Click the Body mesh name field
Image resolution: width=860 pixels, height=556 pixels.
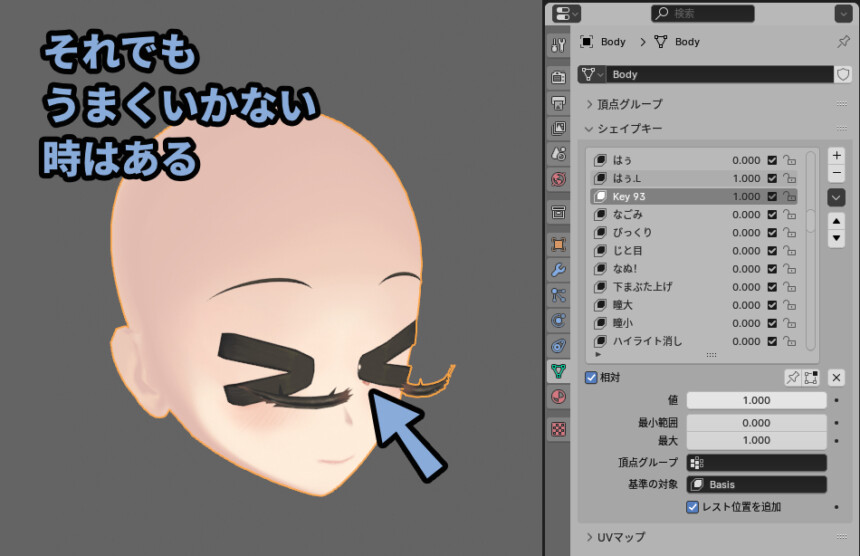(x=720, y=74)
